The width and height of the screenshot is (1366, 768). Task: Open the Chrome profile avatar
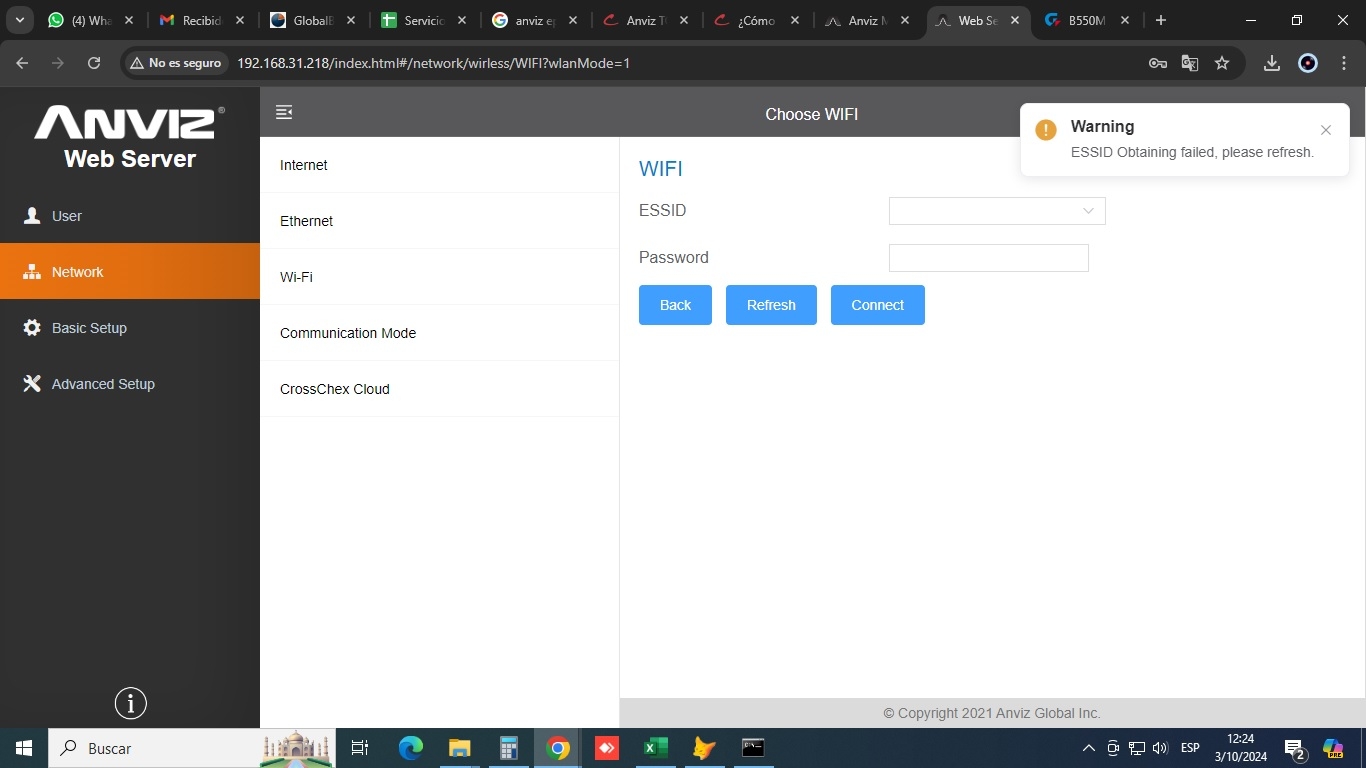click(x=1308, y=63)
